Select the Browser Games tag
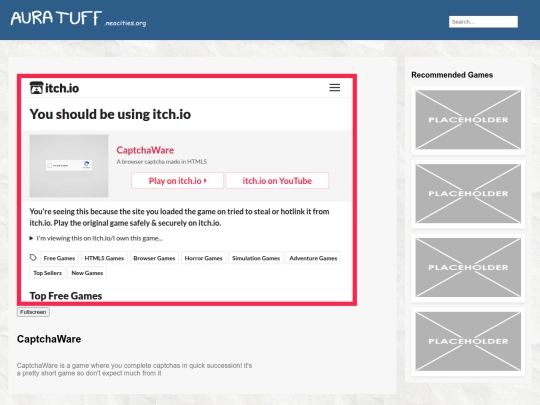This screenshot has height=405, width=540. (x=154, y=258)
